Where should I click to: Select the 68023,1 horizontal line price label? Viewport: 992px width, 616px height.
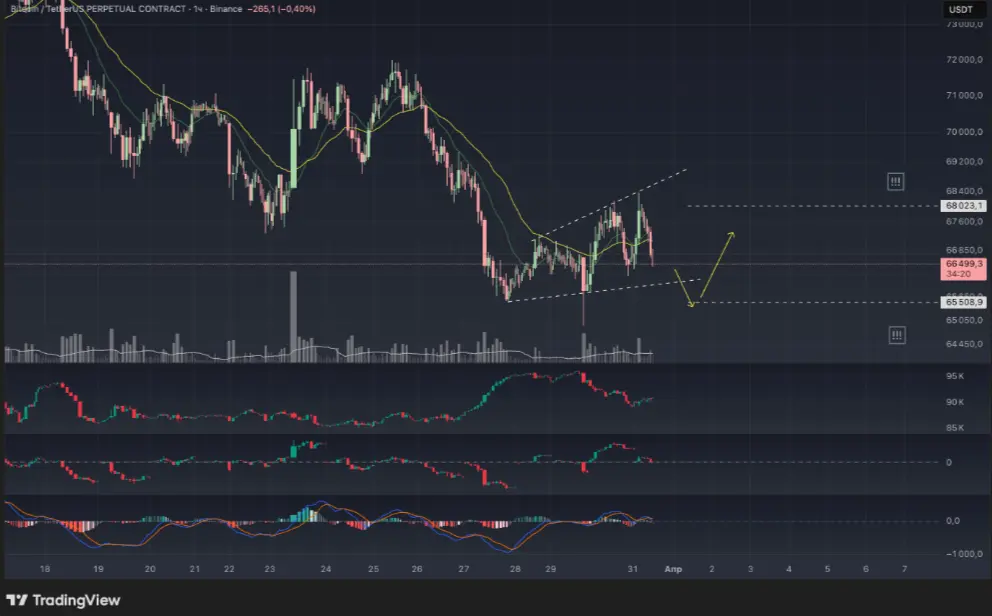click(964, 206)
